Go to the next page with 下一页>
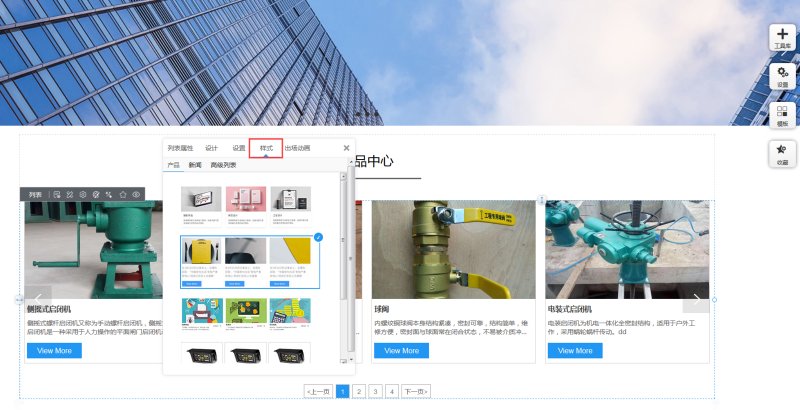 (x=416, y=392)
